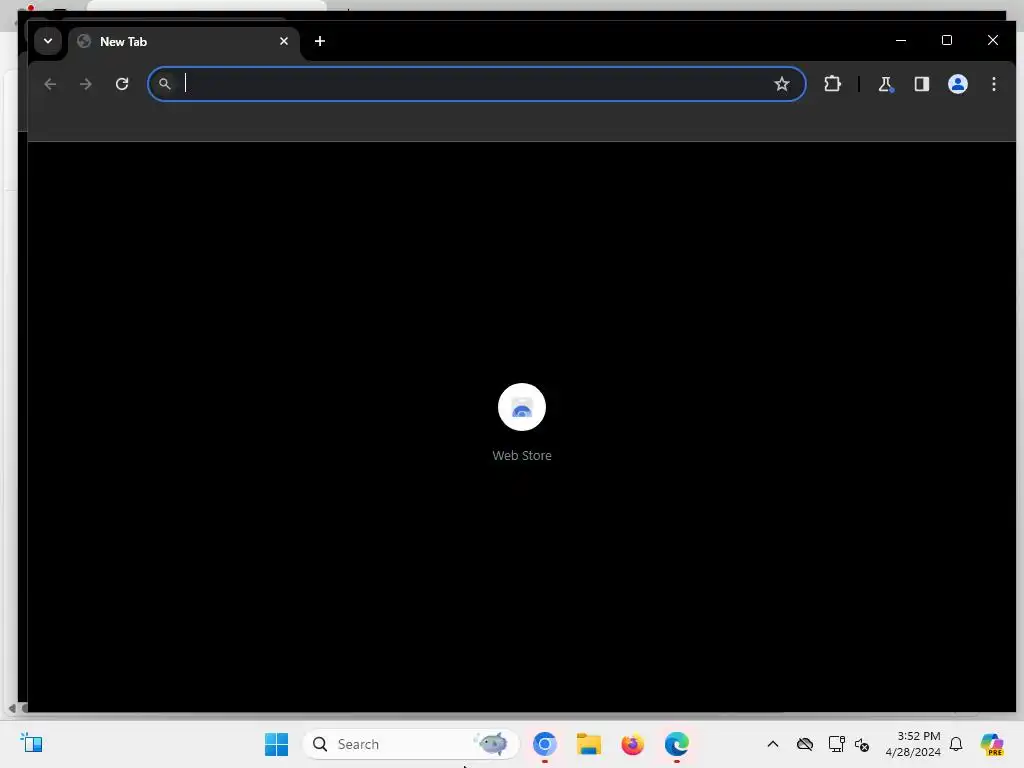Launch Firefox from the taskbar
The image size is (1024, 768).
point(632,744)
